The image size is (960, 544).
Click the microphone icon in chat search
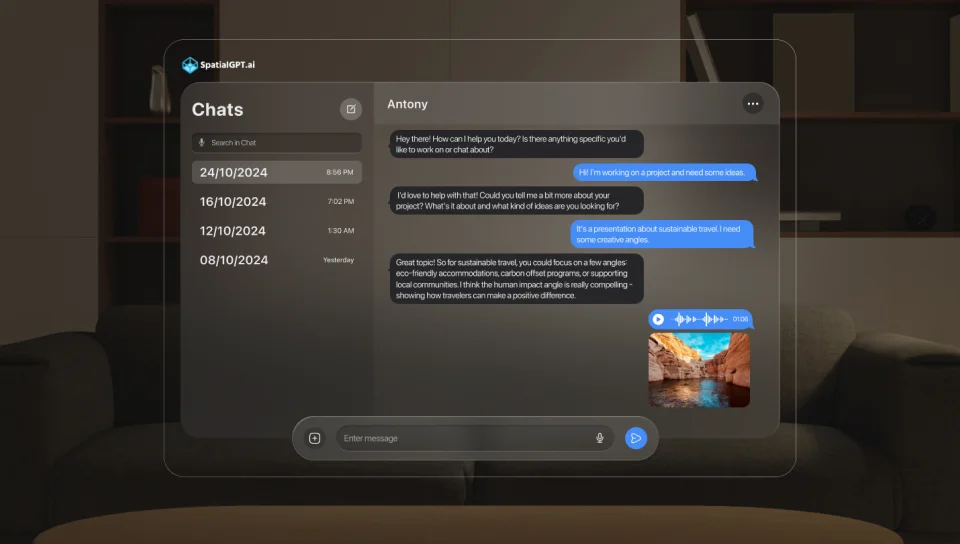point(201,143)
